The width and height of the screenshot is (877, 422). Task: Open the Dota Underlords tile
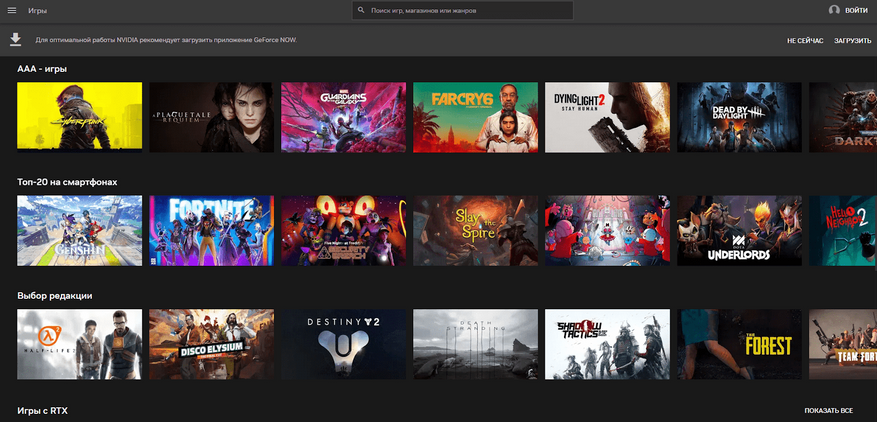point(739,231)
